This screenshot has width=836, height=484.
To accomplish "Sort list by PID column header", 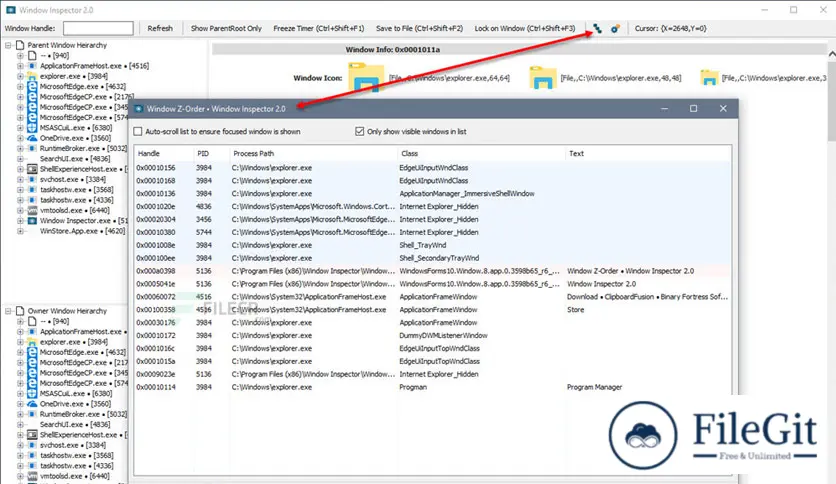I will click(212, 154).
